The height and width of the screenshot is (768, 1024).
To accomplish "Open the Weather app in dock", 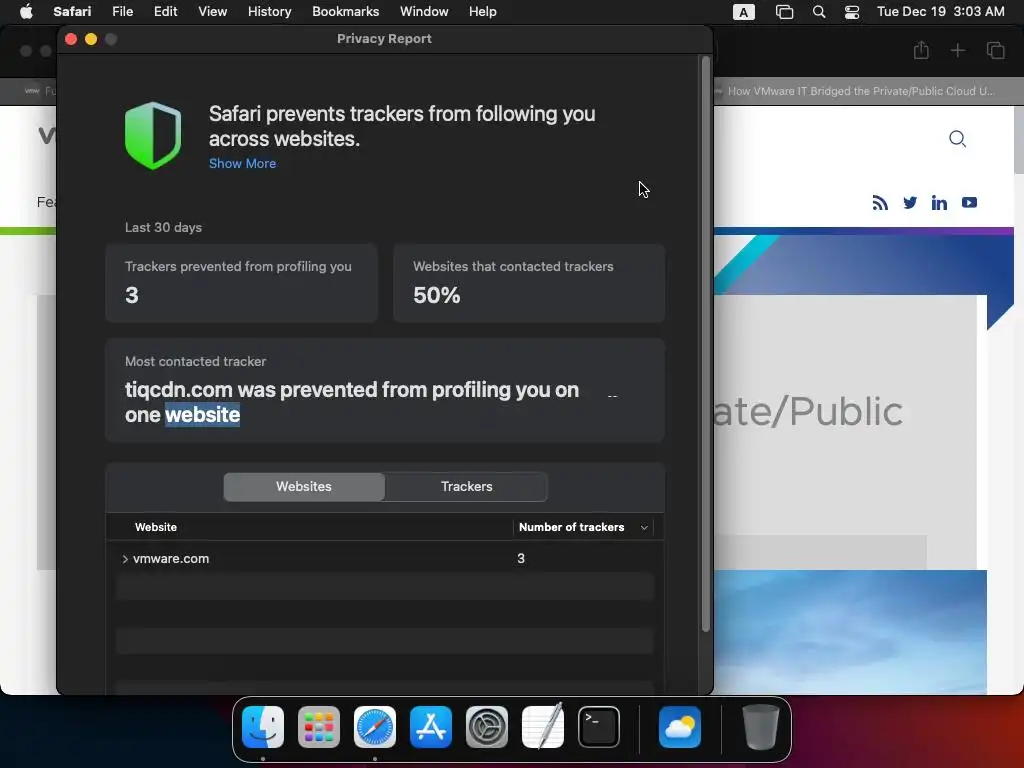I will click(x=680, y=727).
